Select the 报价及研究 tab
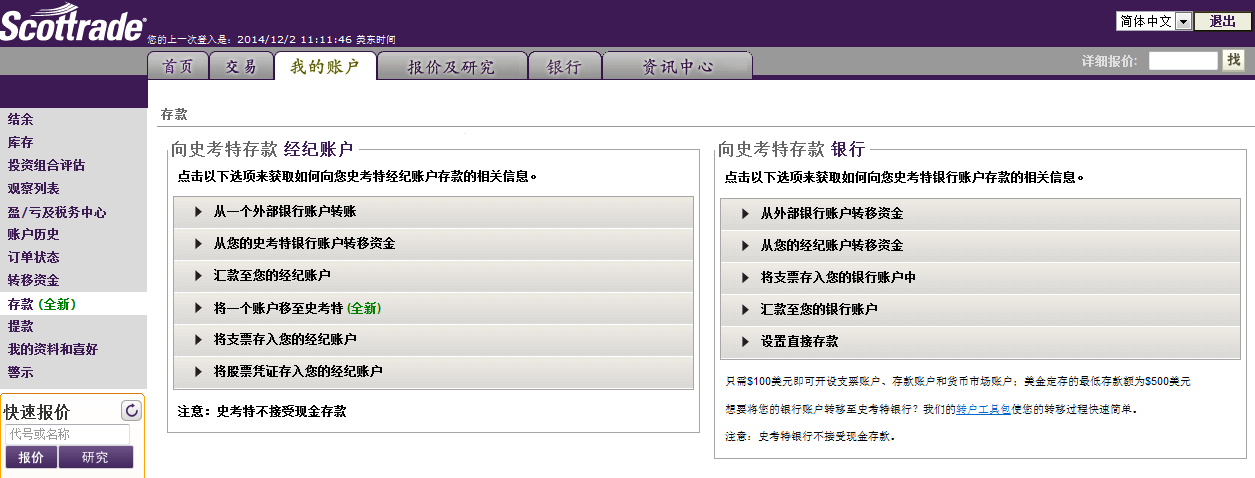Viewport: 1255px width, 478px height. 451,67
